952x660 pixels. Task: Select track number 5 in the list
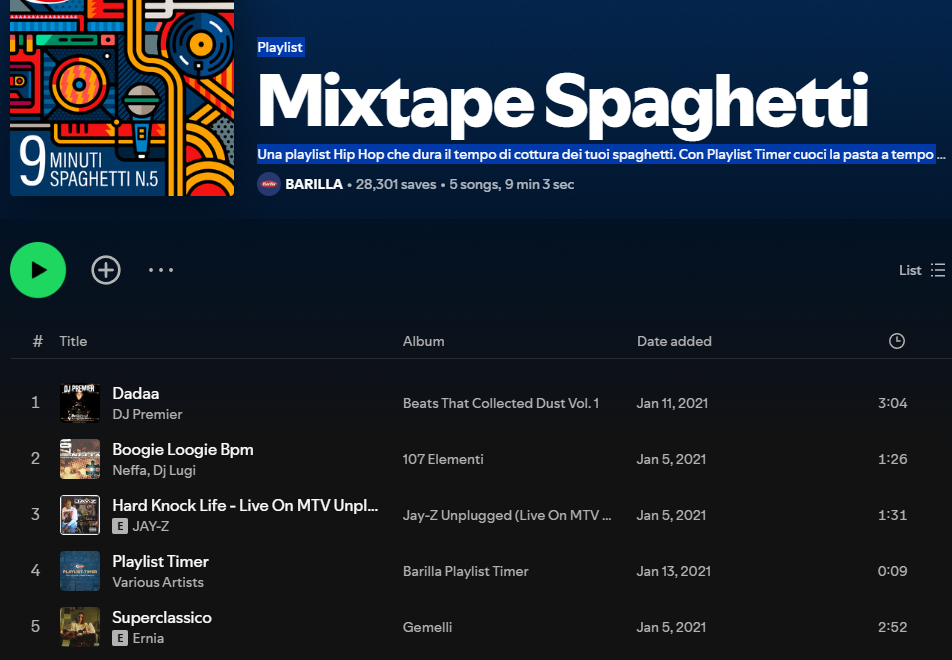pos(35,626)
